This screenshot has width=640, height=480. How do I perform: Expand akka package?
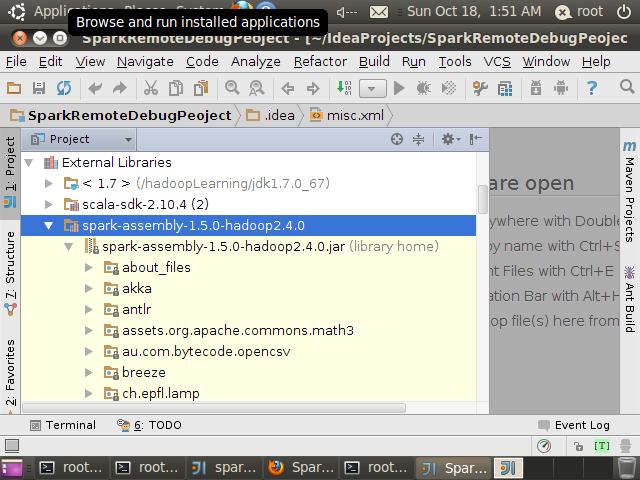pos(89,289)
